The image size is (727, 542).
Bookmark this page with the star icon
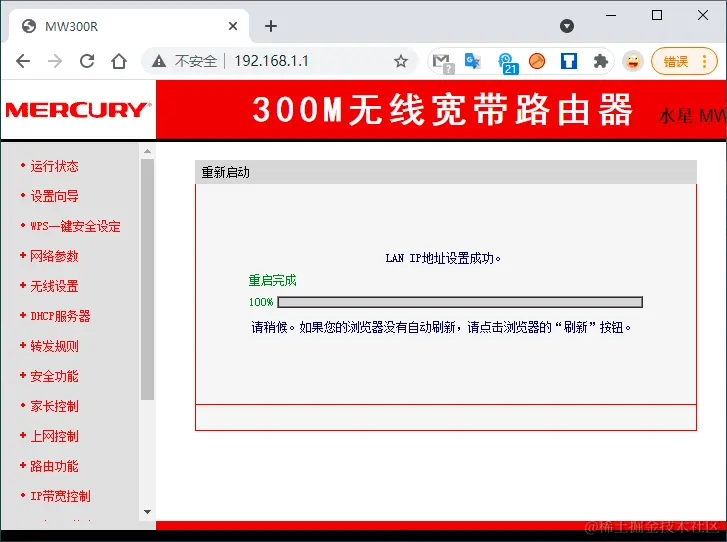pyautogui.click(x=401, y=61)
